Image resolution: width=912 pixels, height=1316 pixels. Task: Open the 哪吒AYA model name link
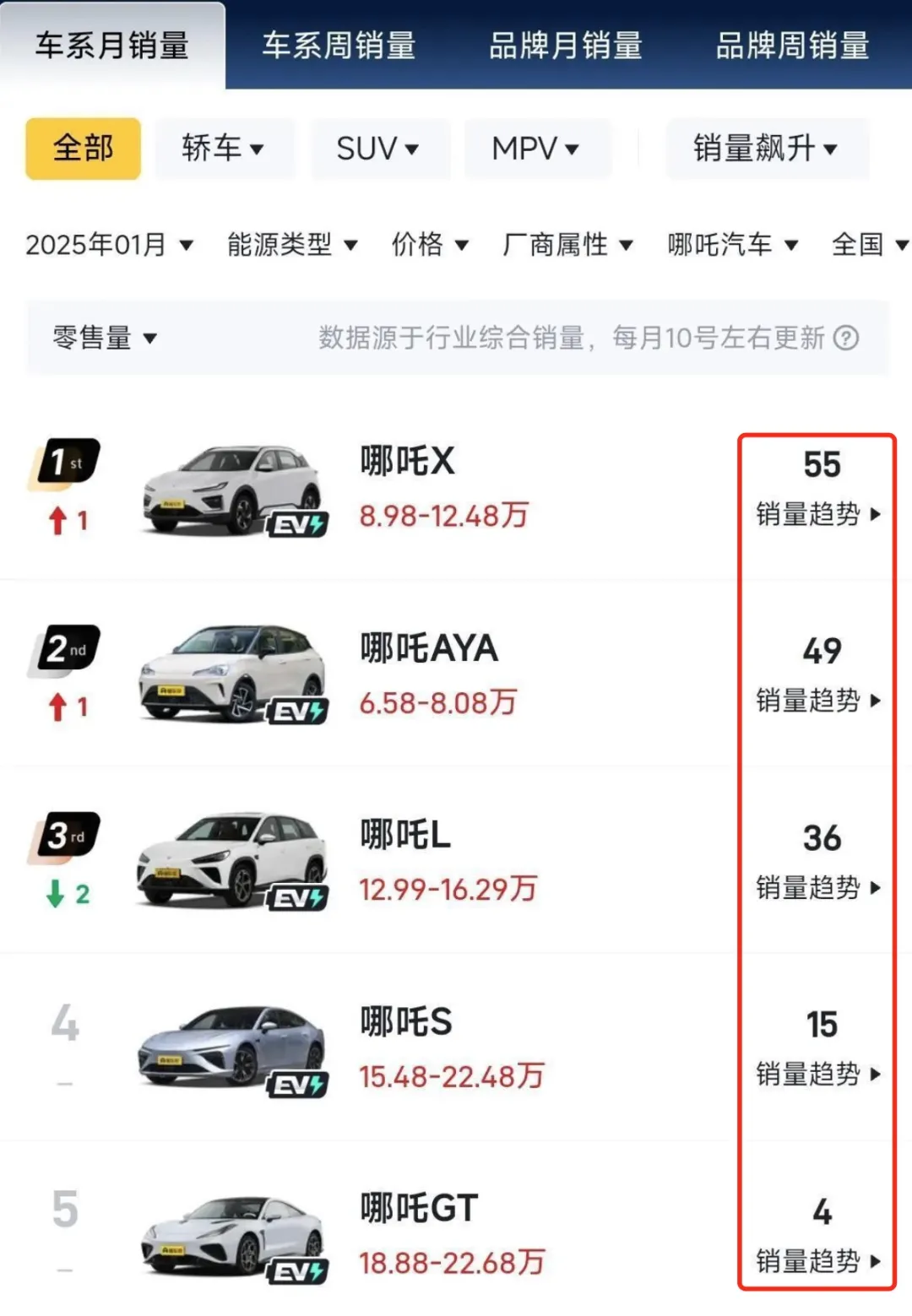tap(429, 649)
